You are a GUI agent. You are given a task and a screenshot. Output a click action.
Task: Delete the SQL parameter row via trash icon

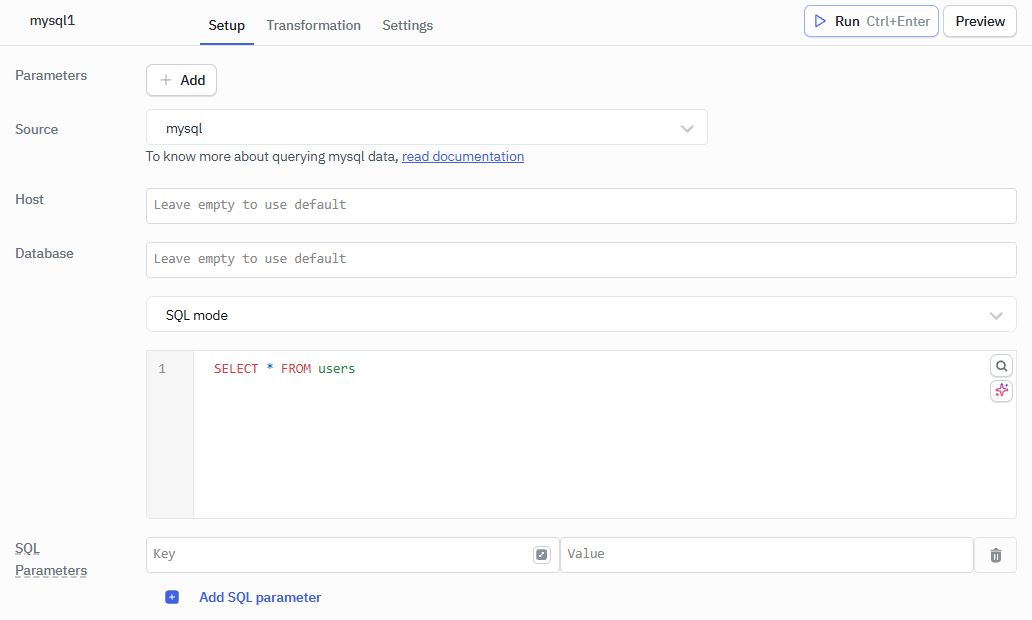pos(995,555)
